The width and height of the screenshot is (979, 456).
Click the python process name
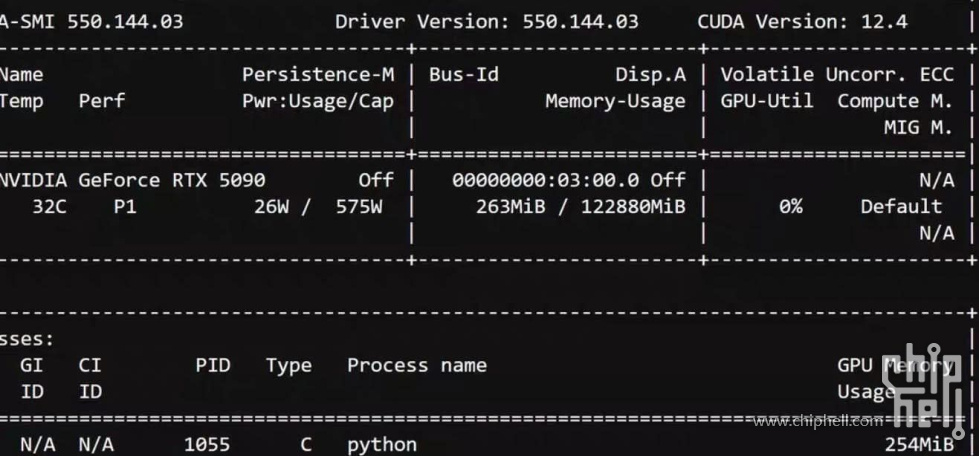382,445
